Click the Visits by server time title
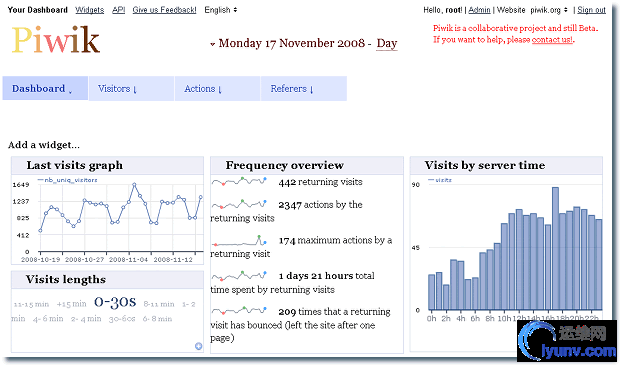This screenshot has width=622, height=367. click(485, 165)
